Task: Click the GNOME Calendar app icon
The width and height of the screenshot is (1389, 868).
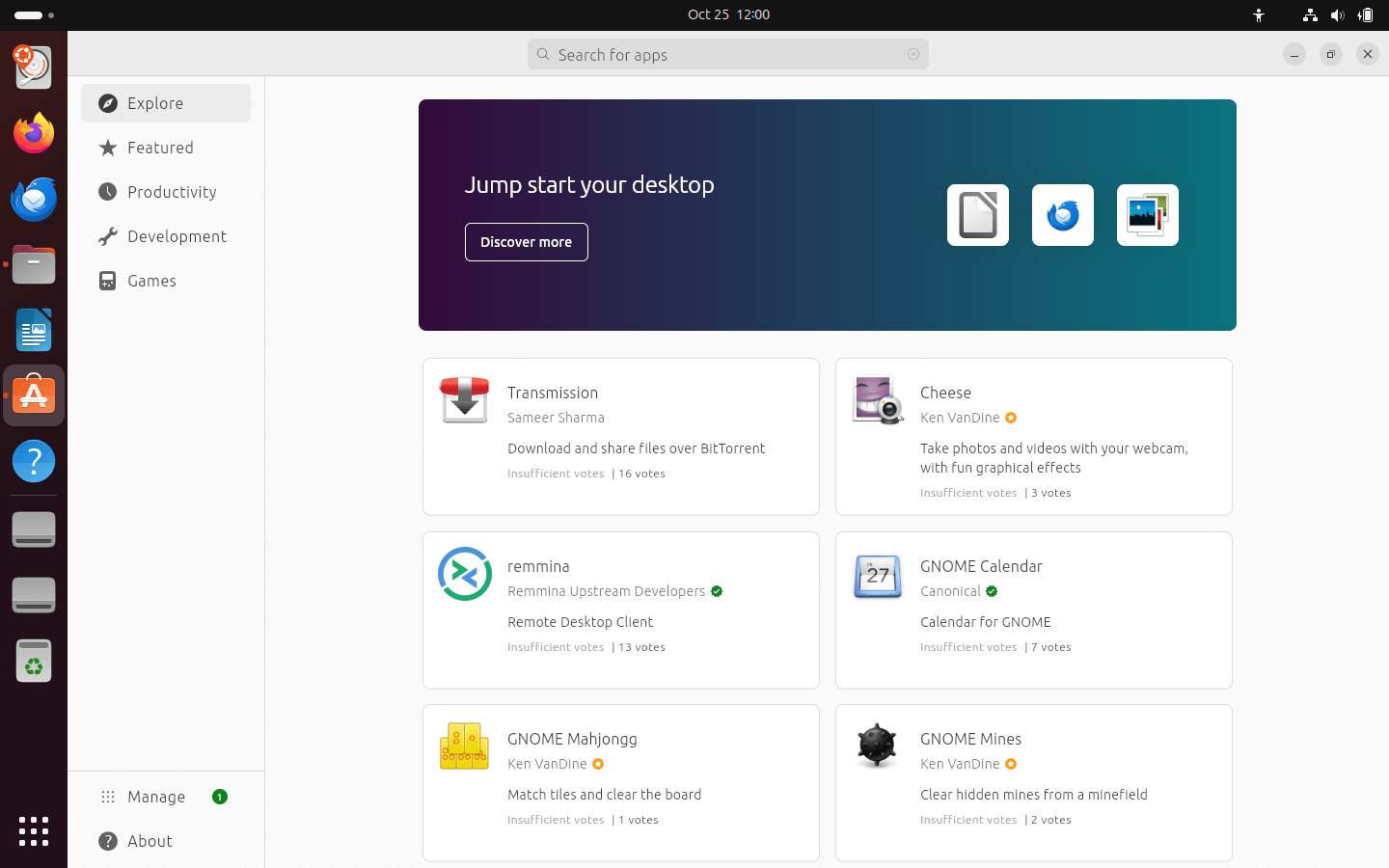Action: pyautogui.click(x=878, y=576)
